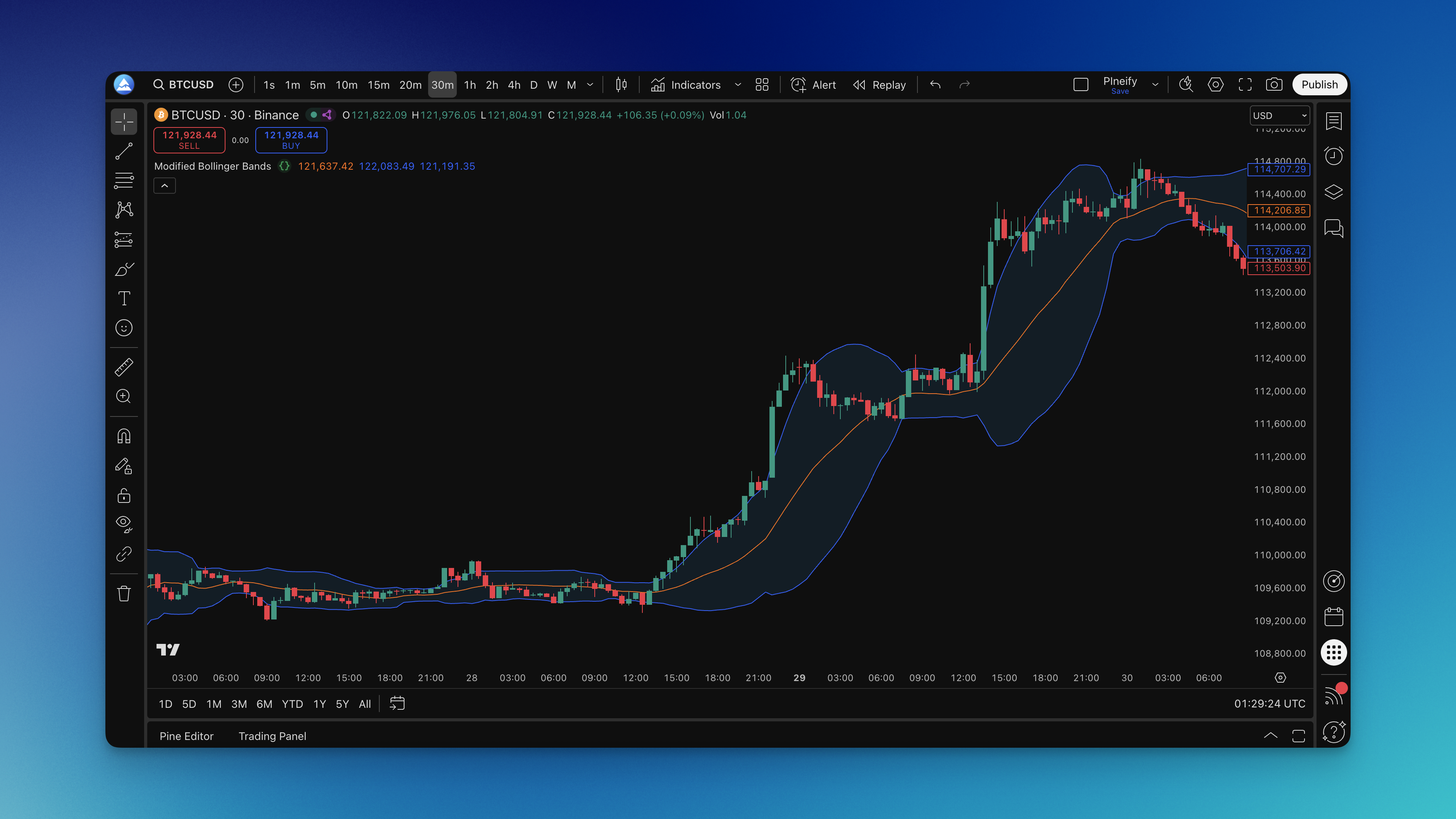Select the Trend Line drawing tool

(124, 151)
